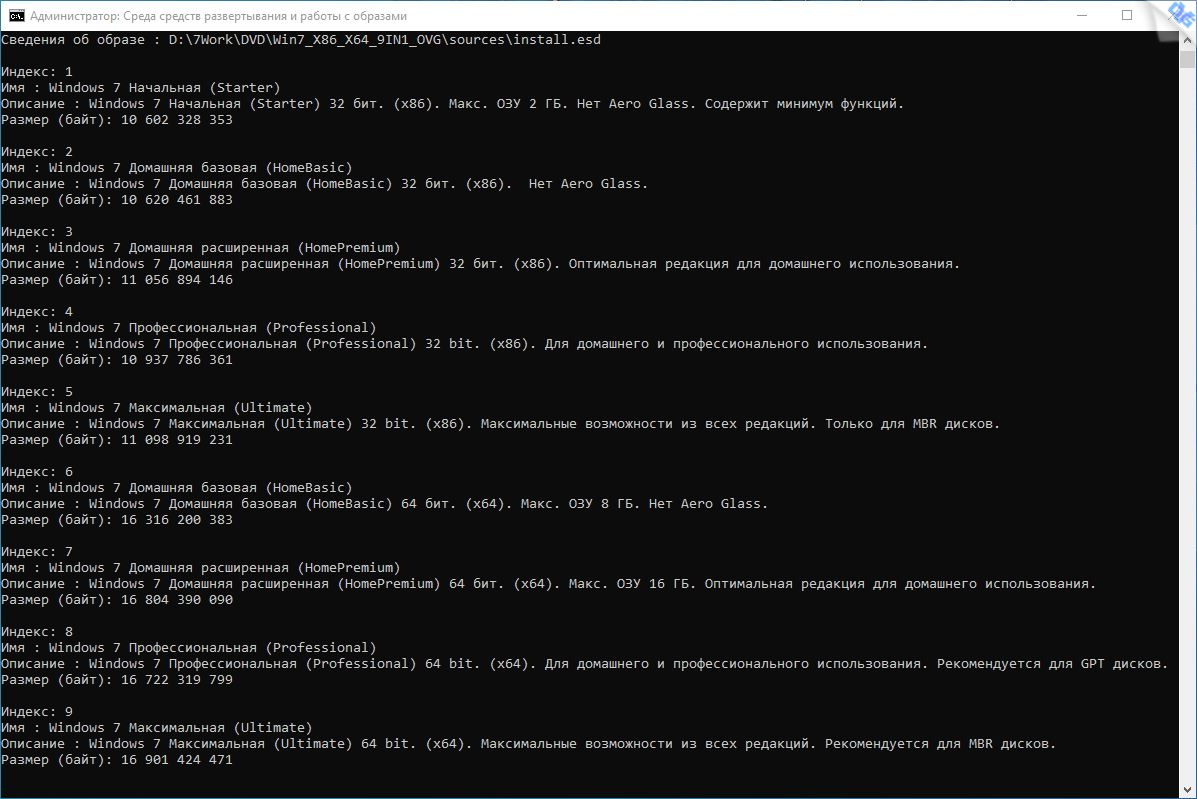Click the Professional 64 bit description line
Screen dimensions: 1197x799
(x=584, y=665)
